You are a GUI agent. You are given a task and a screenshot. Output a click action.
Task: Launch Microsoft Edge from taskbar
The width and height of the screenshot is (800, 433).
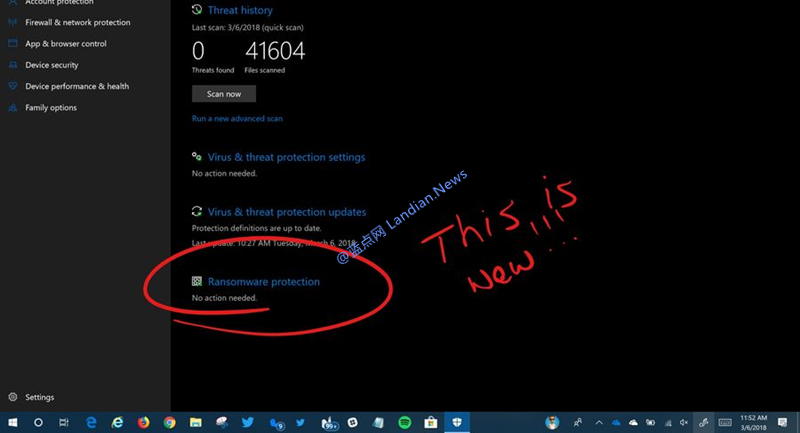[x=91, y=422]
